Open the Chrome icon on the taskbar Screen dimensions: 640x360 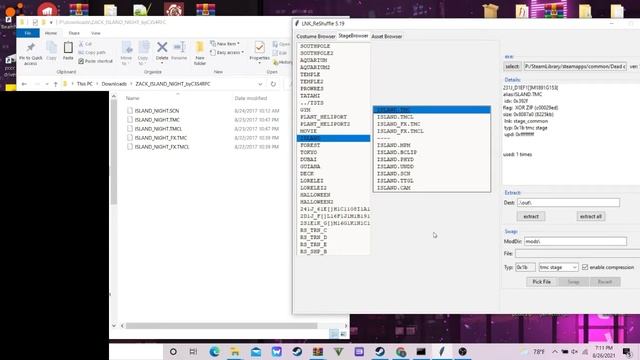pos(400,351)
